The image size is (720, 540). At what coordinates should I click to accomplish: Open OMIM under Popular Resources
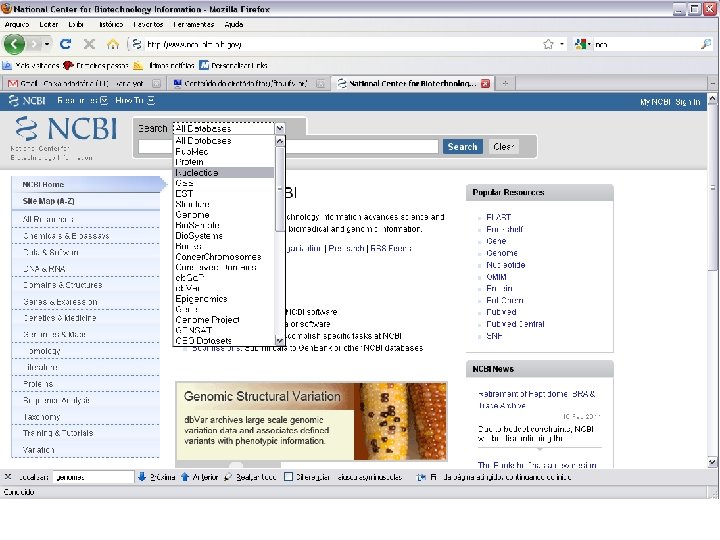click(496, 277)
